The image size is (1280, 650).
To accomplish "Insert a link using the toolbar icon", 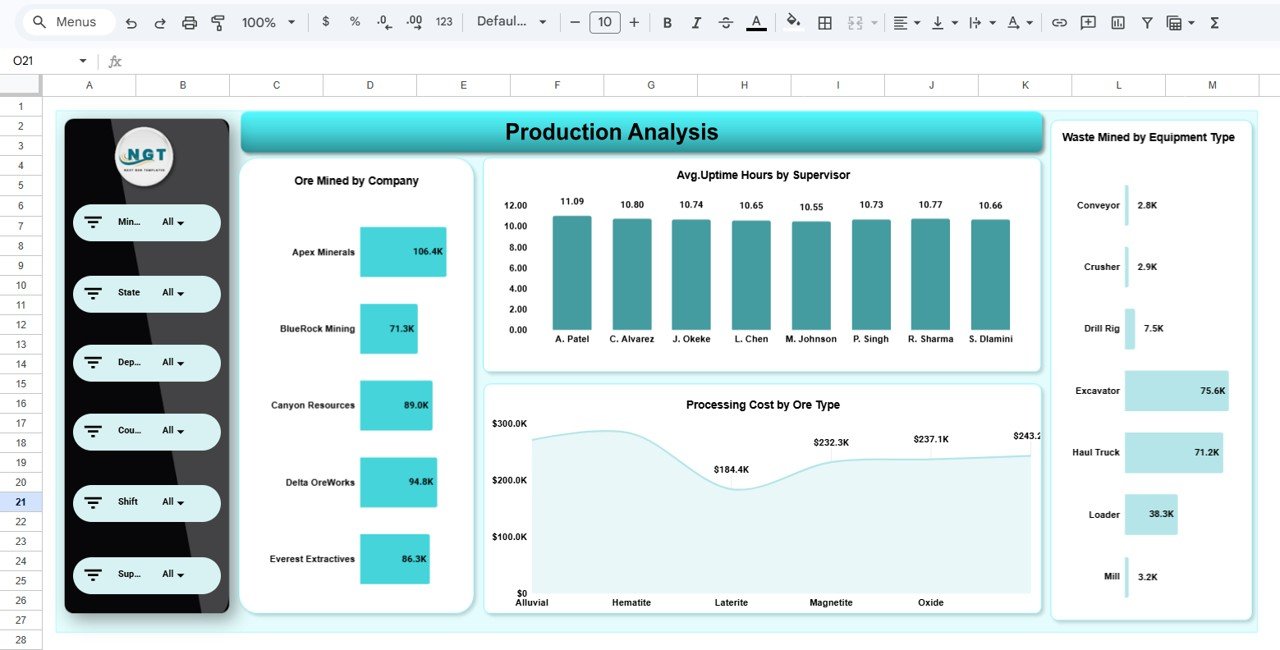I will pos(1058,22).
